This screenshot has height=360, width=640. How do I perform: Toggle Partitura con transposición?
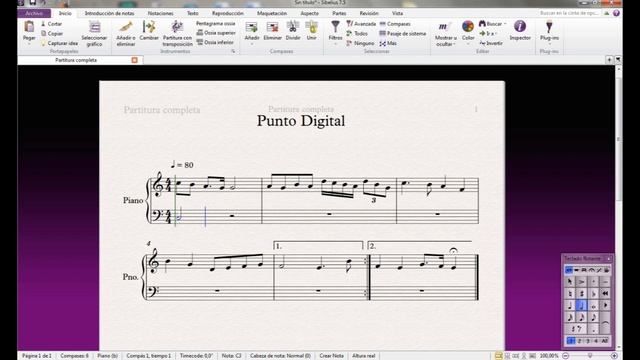pyautogui.click(x=177, y=33)
